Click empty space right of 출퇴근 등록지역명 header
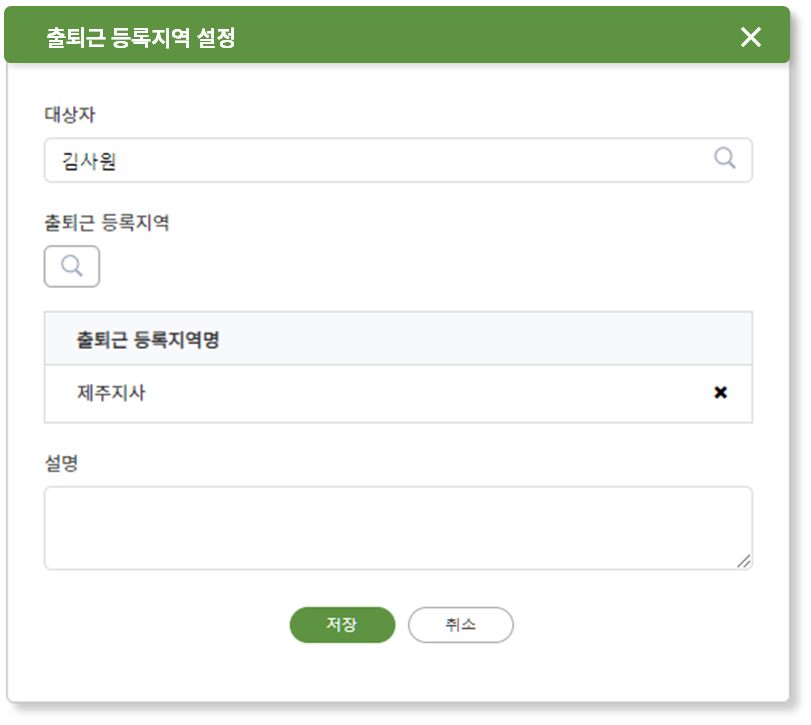This screenshot has width=811, height=725. click(486, 339)
